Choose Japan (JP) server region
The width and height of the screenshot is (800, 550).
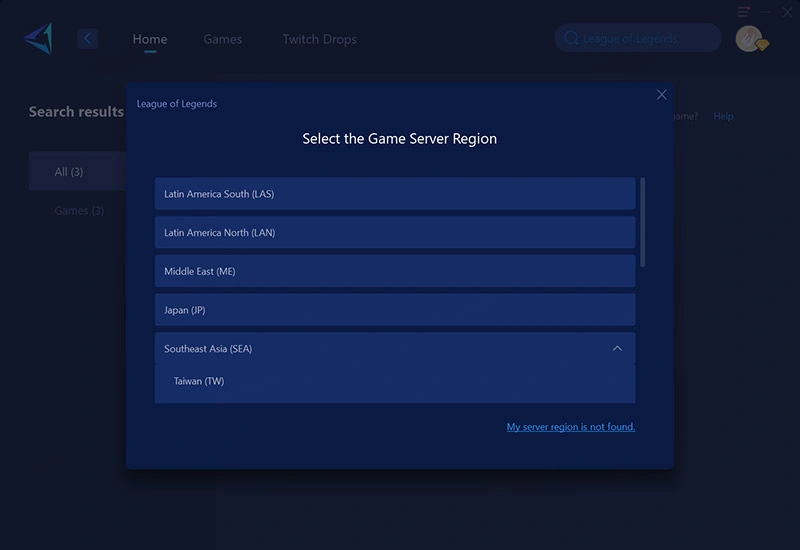(x=395, y=310)
